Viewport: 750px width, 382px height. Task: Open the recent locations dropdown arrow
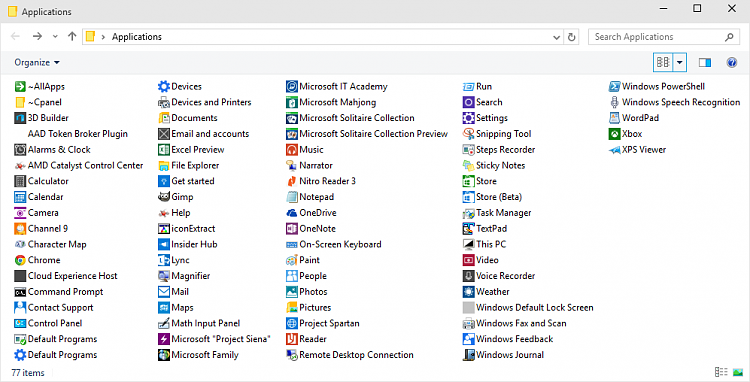[x=55, y=36]
